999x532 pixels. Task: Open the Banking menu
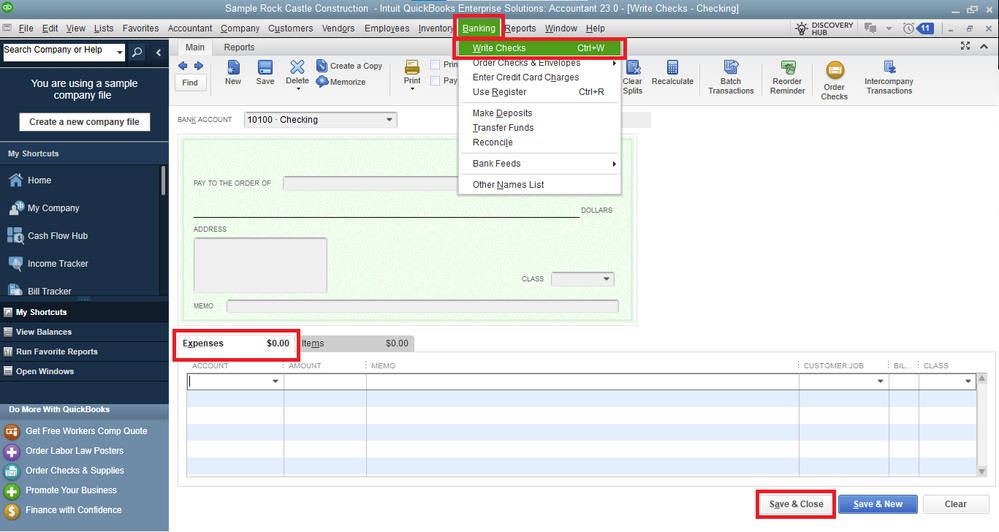[478, 28]
